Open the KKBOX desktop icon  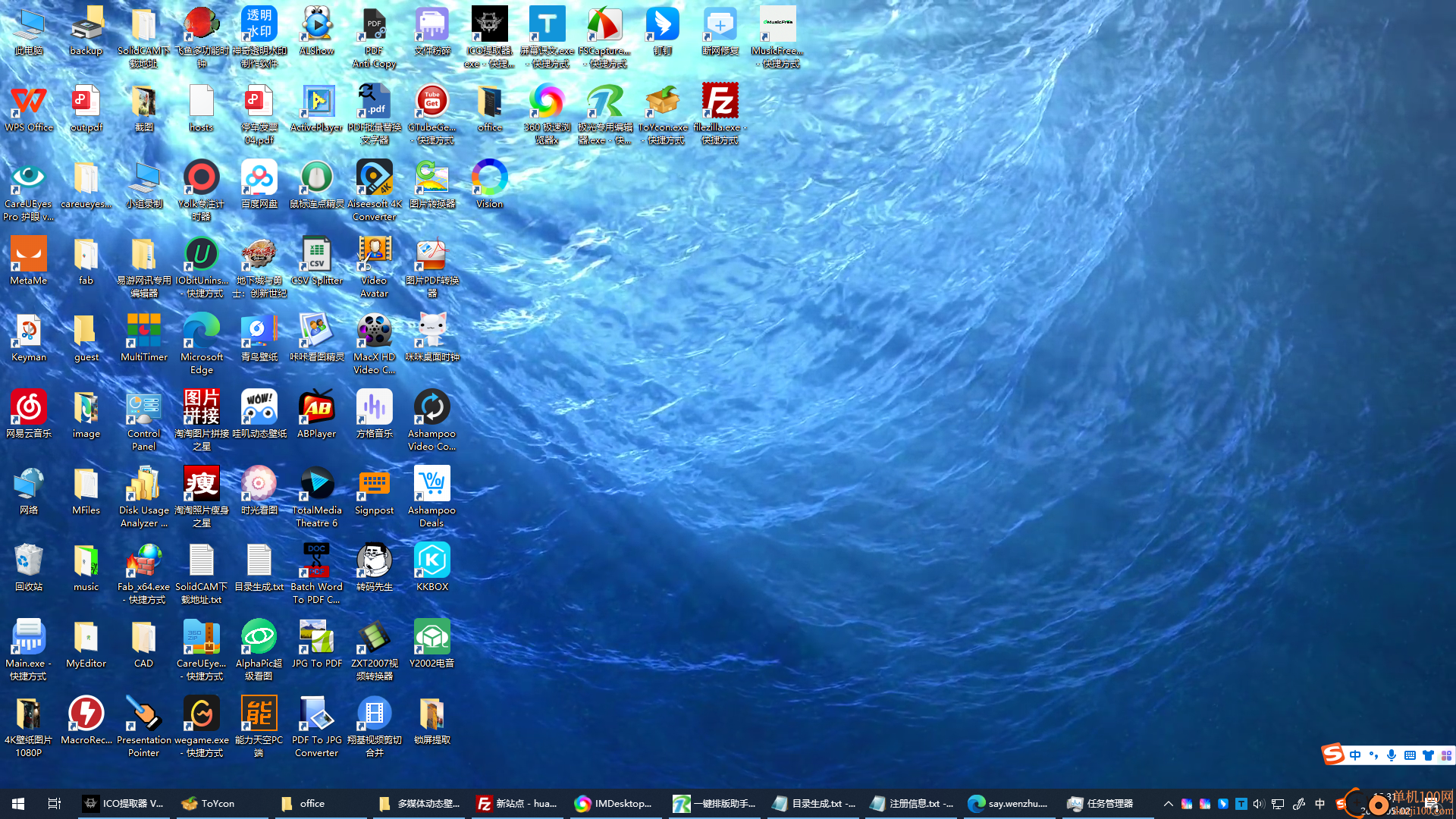(x=432, y=568)
